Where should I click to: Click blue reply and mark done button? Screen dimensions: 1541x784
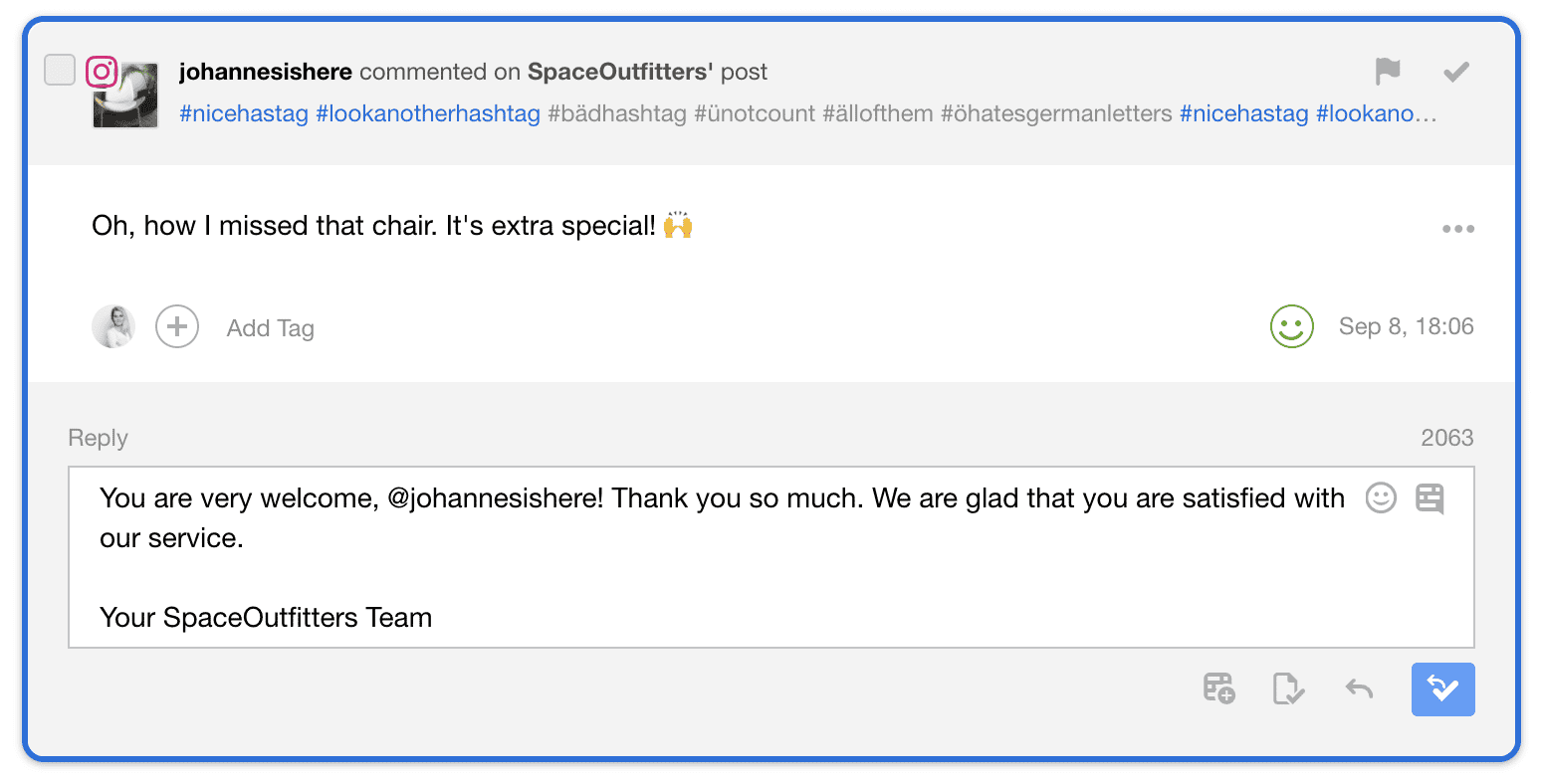[1443, 689]
